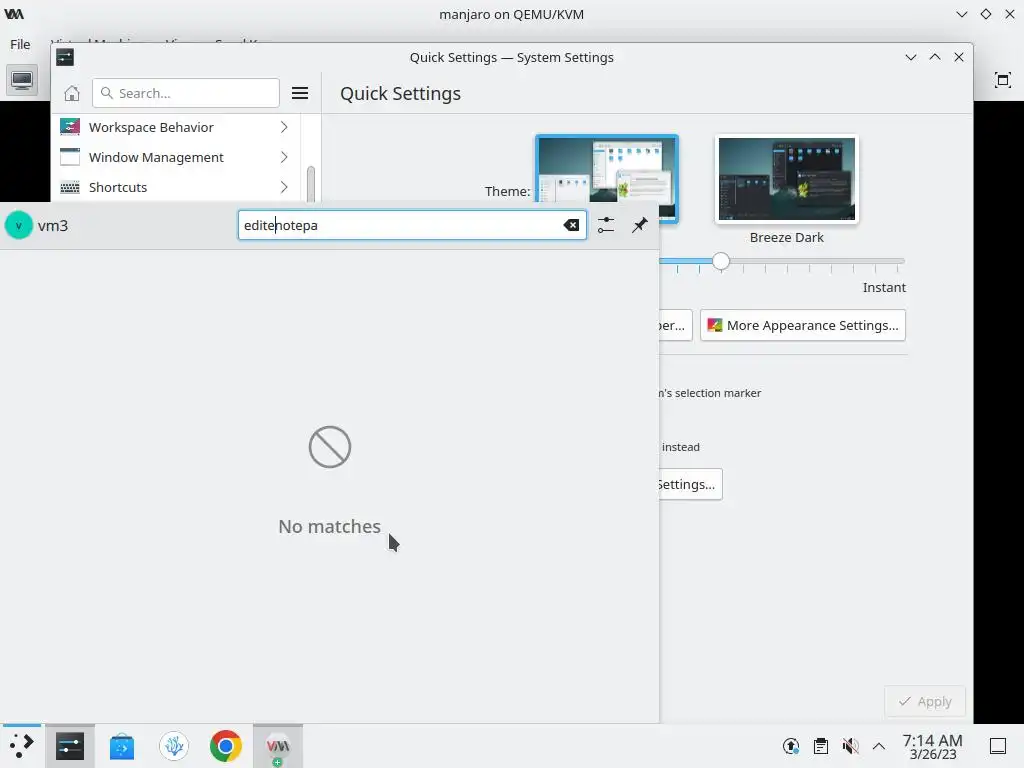Click the muted volume tray icon
The width and height of the screenshot is (1024, 768).
(850, 746)
